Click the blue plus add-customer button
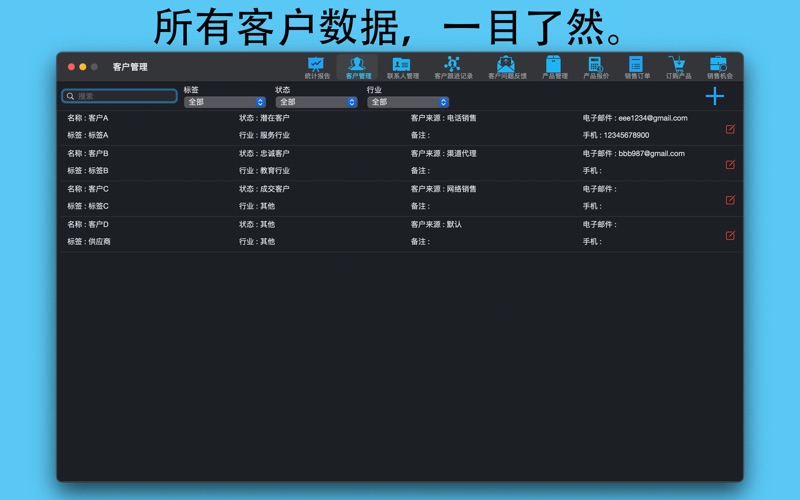The image size is (800, 500). click(714, 96)
